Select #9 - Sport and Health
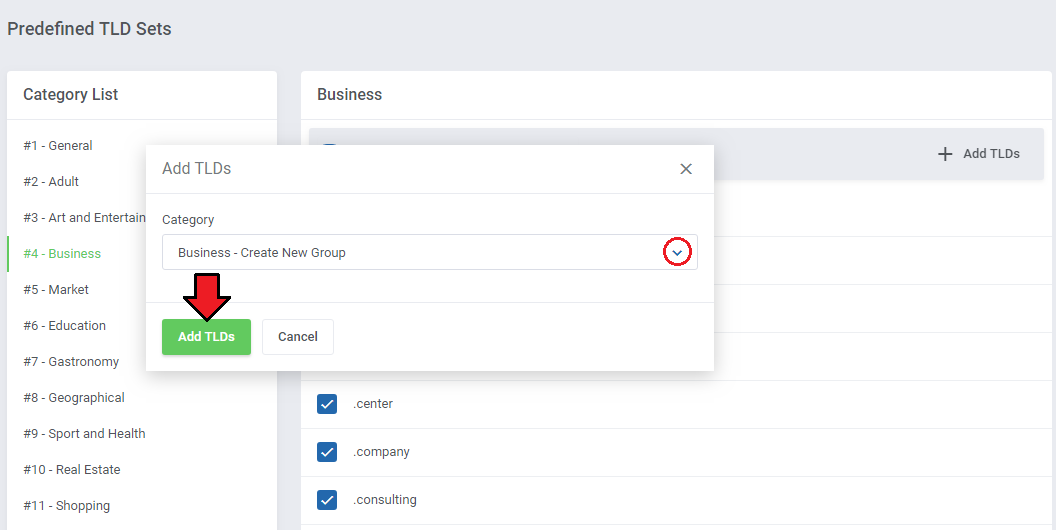 84,434
